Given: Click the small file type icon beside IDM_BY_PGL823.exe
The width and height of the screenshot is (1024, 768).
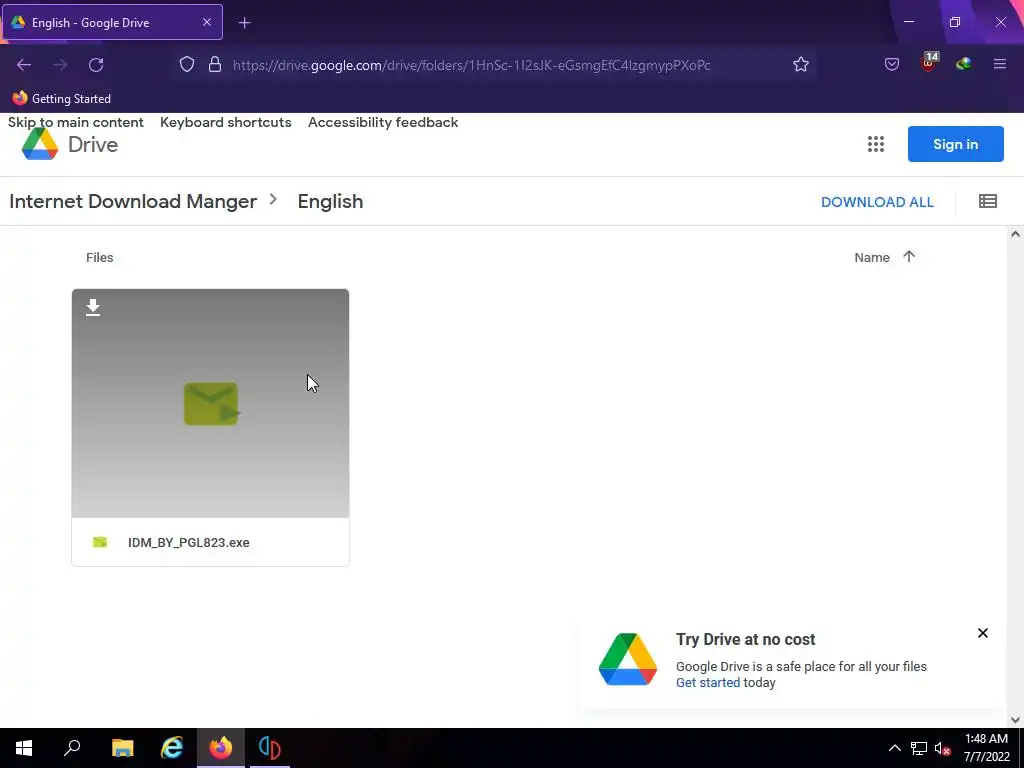Looking at the screenshot, I should click(x=100, y=542).
